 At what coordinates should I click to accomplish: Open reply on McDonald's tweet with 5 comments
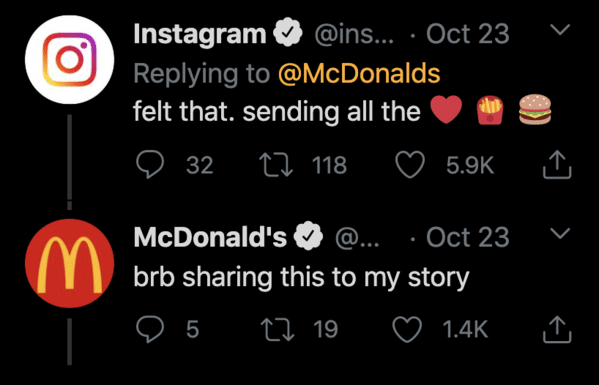click(150, 329)
